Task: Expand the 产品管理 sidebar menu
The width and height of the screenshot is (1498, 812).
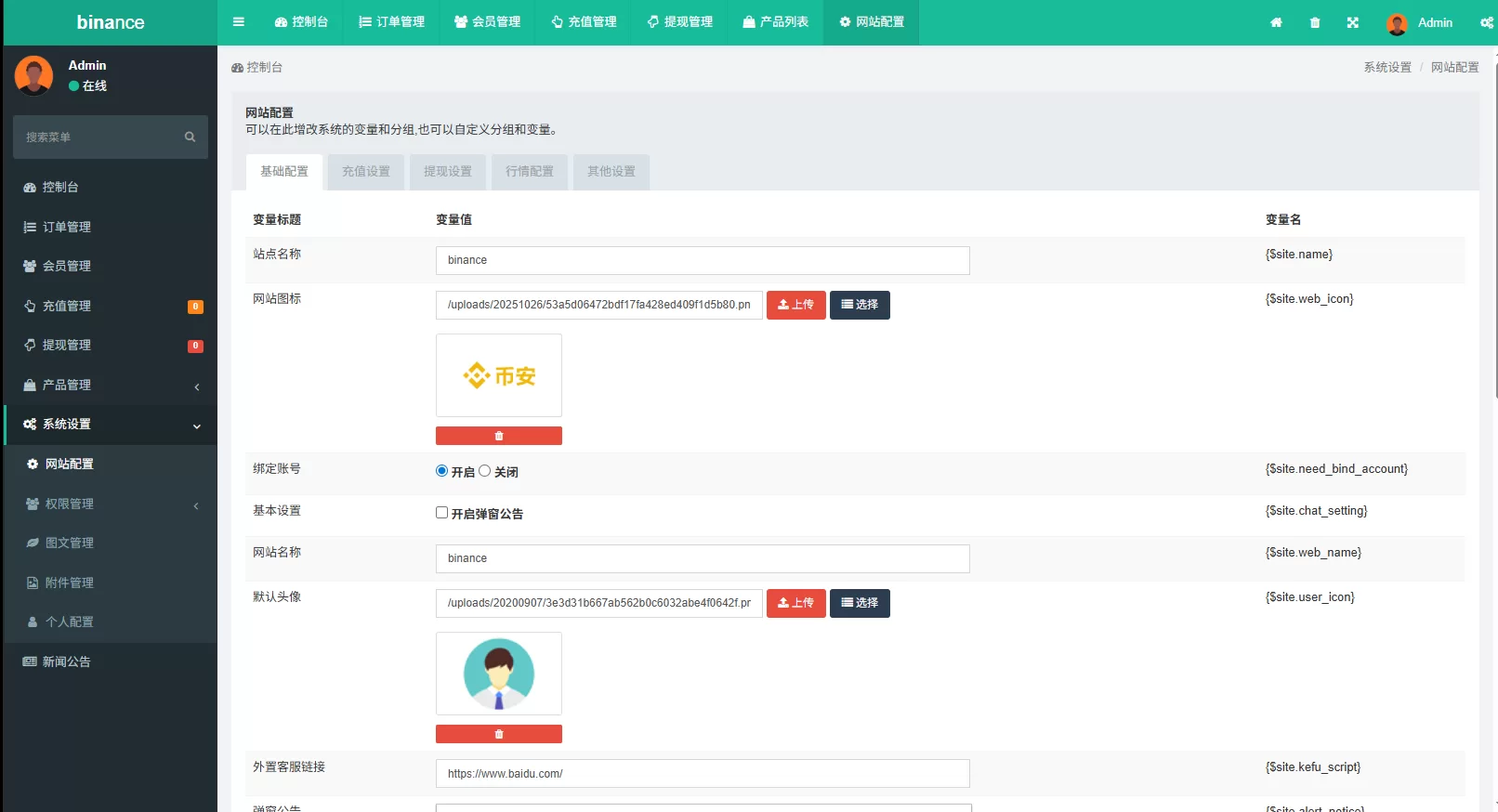Action: [x=111, y=385]
